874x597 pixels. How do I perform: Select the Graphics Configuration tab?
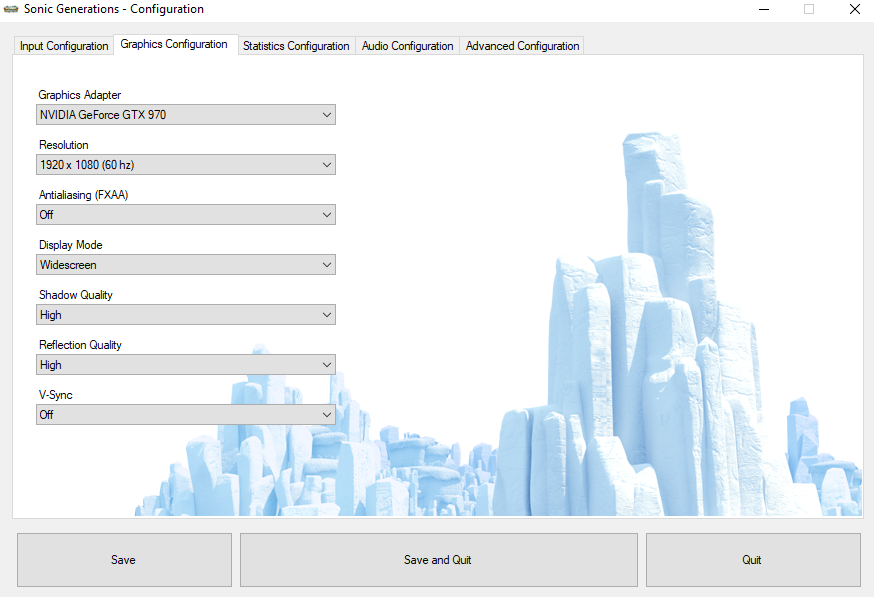(174, 44)
